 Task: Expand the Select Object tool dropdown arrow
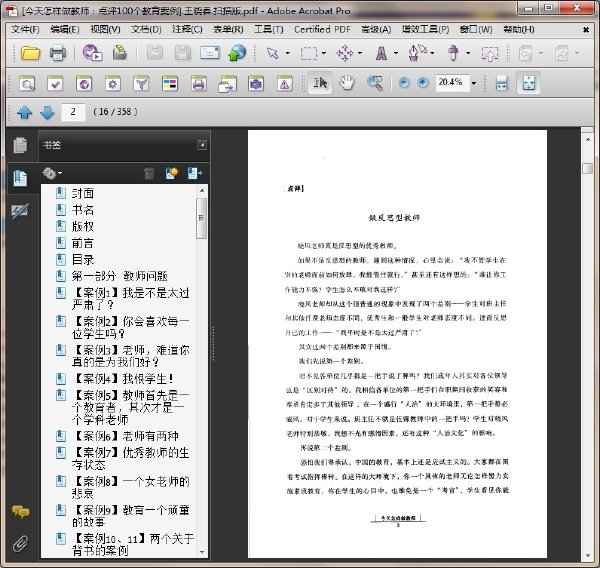[287, 53]
